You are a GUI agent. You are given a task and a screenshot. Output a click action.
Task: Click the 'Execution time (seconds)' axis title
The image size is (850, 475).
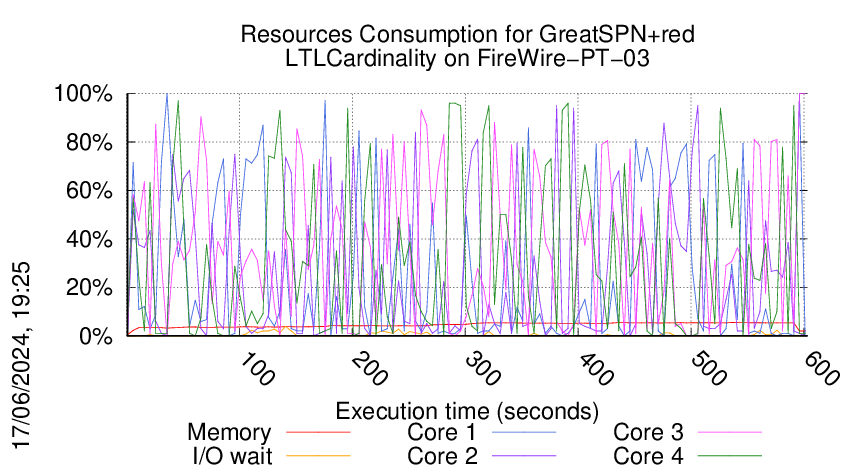click(x=467, y=411)
